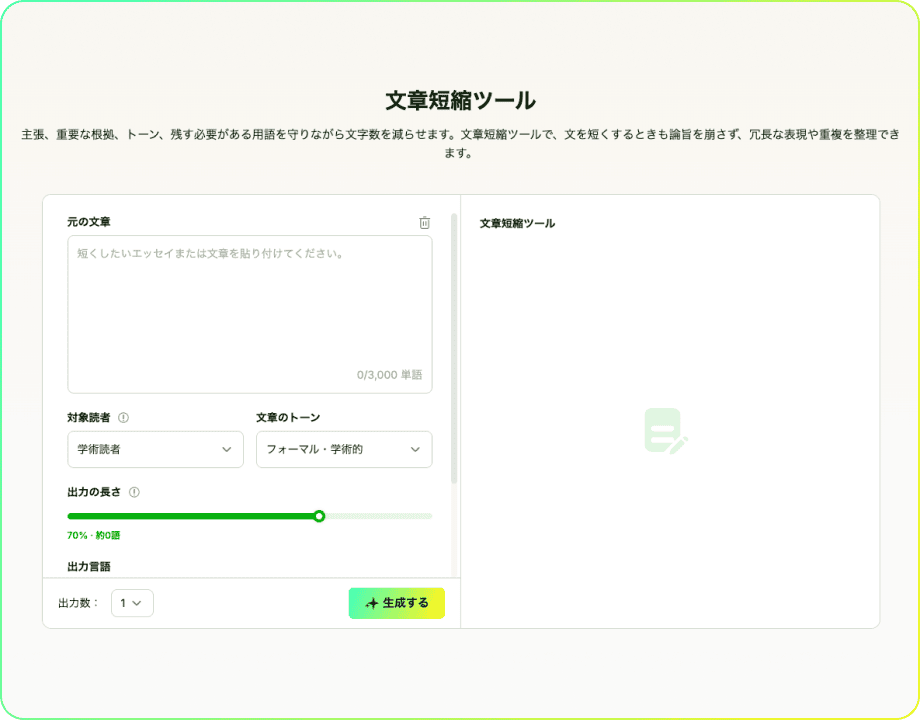This screenshot has height=720, width=920.
Task: Click the output length slider handle
Action: click(x=319, y=516)
